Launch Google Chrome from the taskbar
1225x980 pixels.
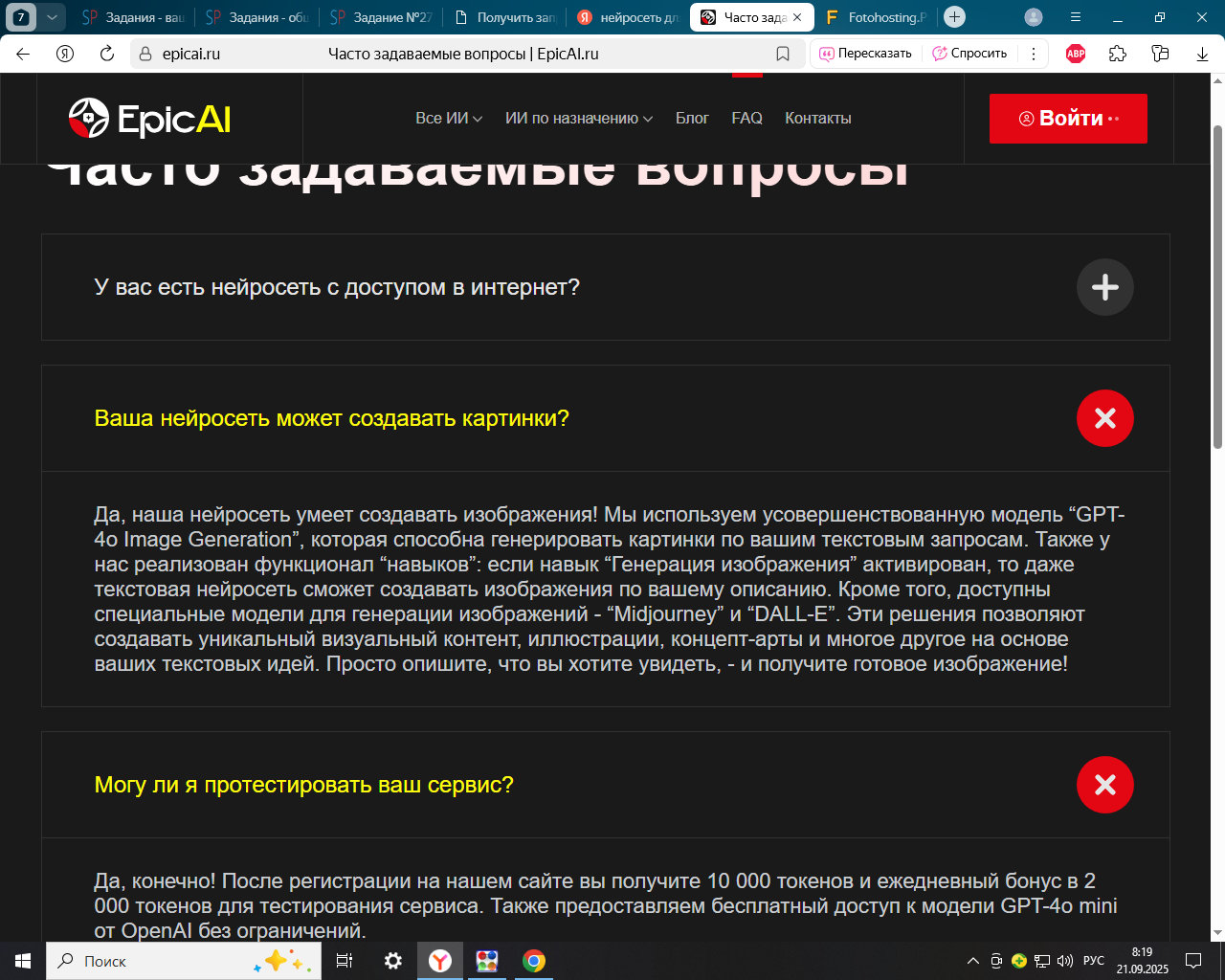(x=534, y=961)
